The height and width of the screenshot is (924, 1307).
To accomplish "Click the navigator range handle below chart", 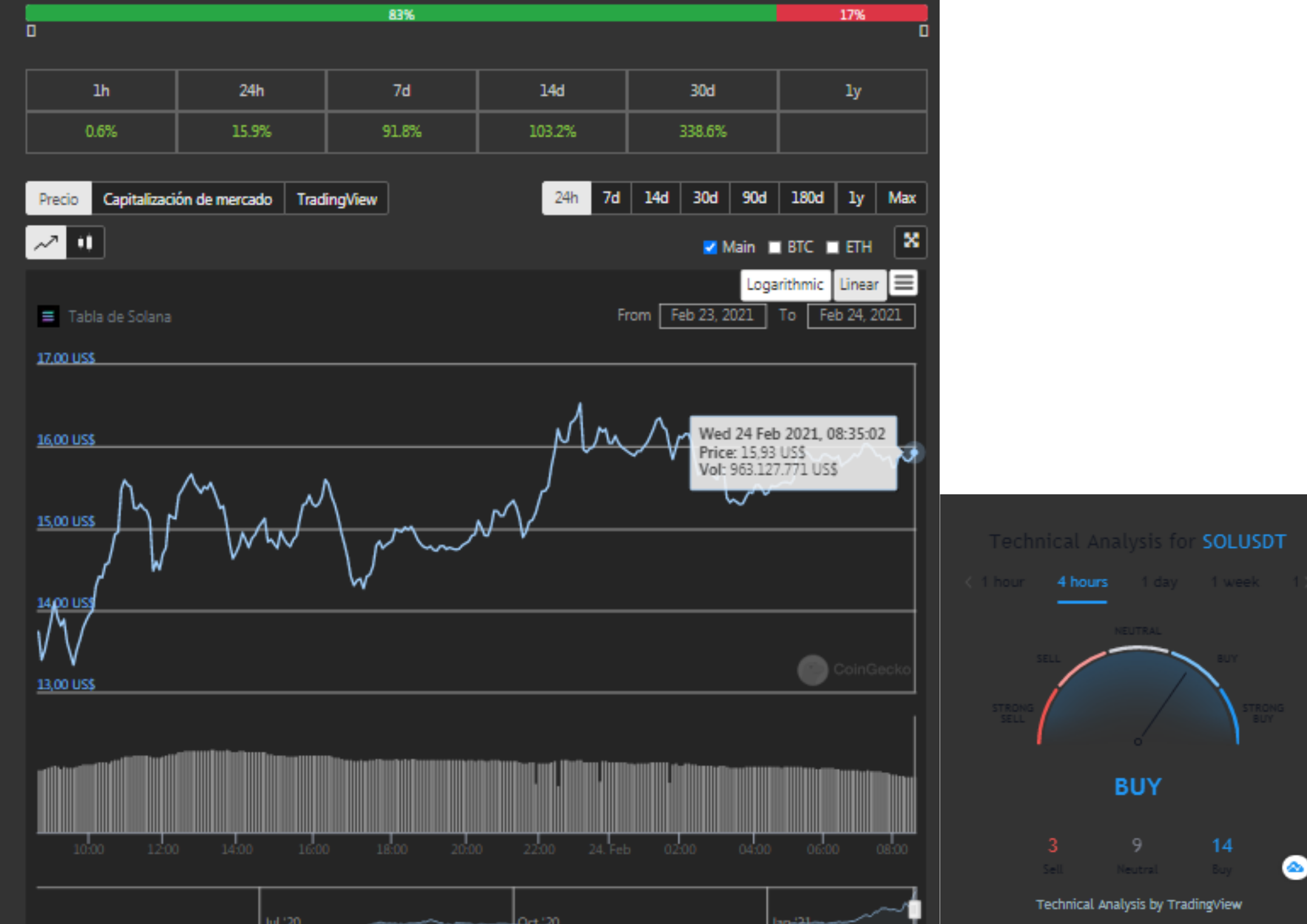I will [x=915, y=908].
